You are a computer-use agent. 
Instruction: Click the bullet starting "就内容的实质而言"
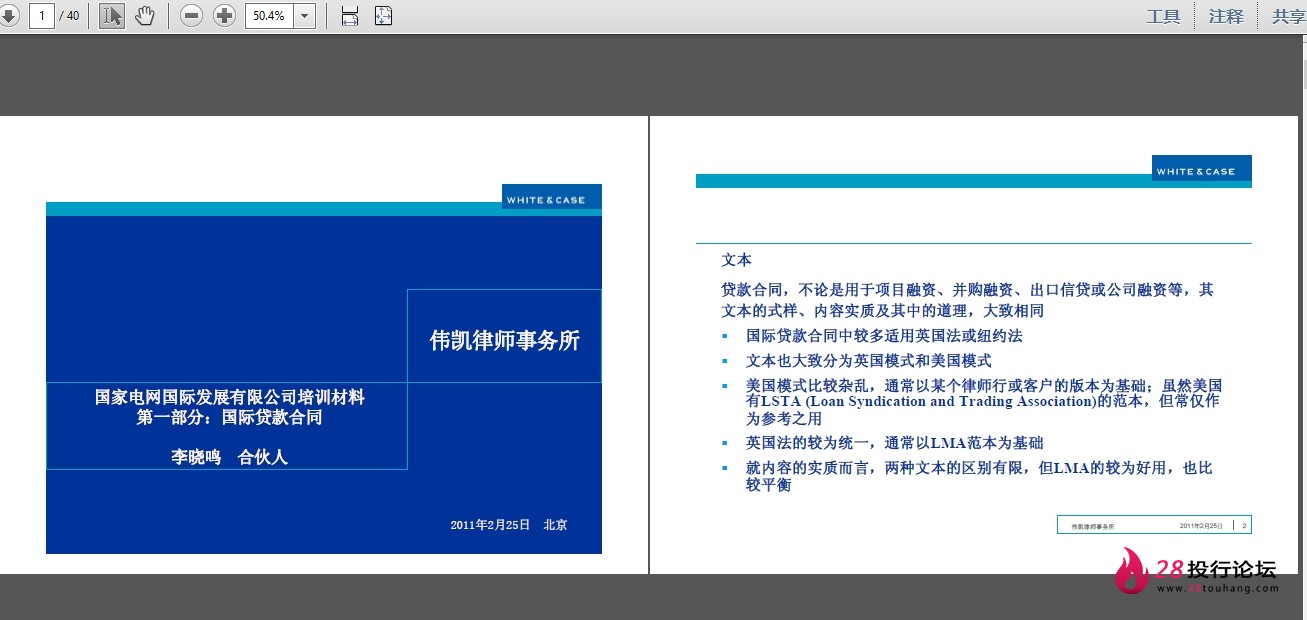(x=979, y=476)
